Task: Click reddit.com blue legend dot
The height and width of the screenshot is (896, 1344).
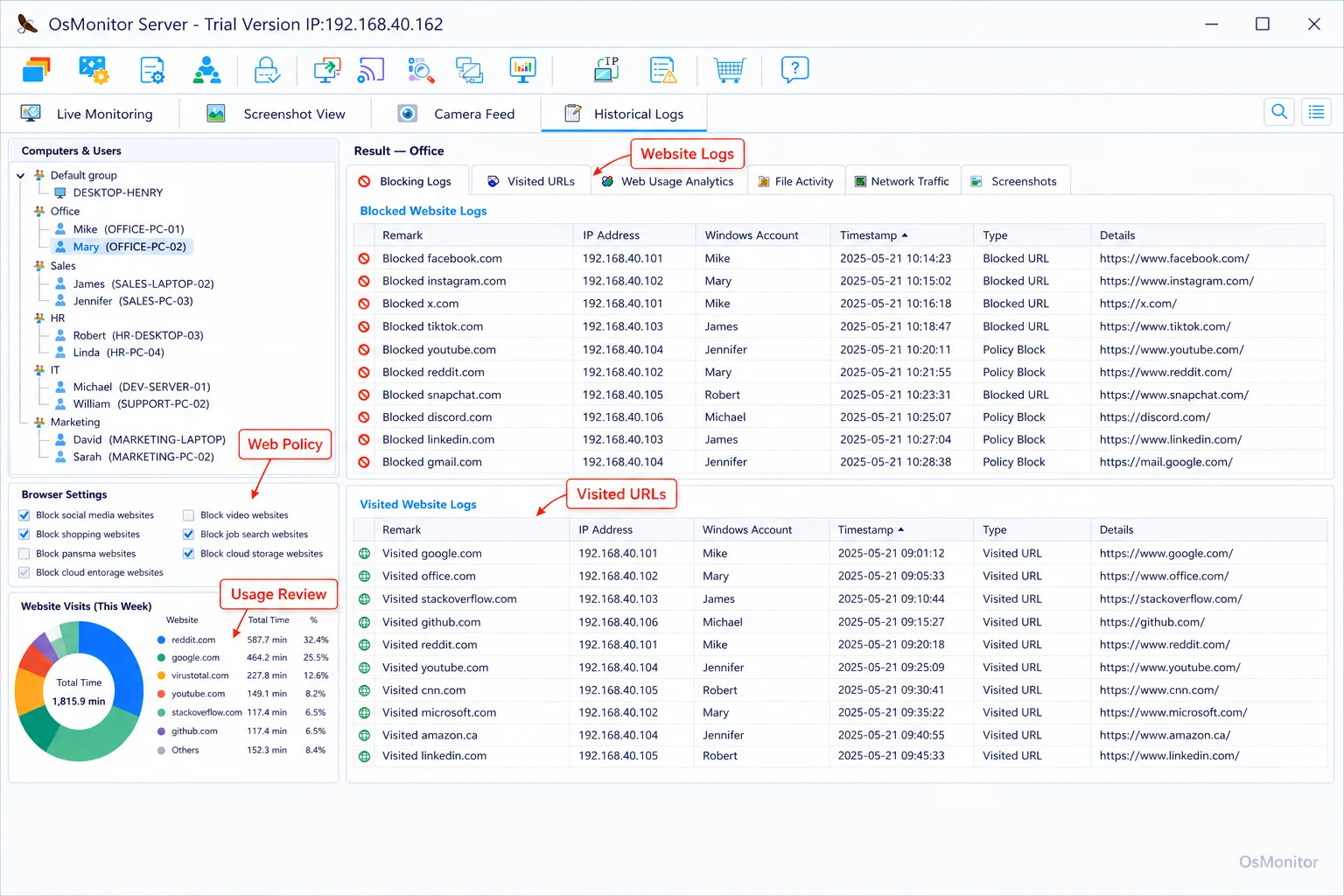Action: [162, 640]
